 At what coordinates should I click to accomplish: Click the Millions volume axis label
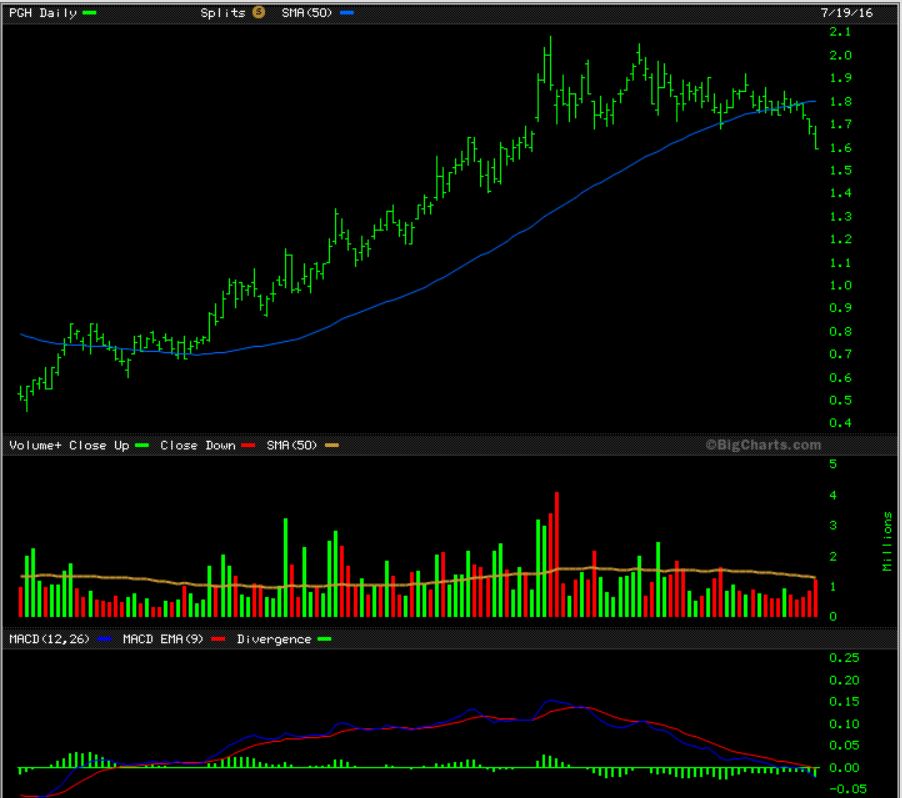click(x=887, y=543)
